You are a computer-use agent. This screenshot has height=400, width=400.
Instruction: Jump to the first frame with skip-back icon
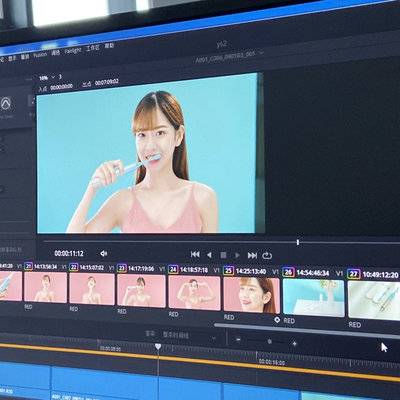click(x=195, y=255)
